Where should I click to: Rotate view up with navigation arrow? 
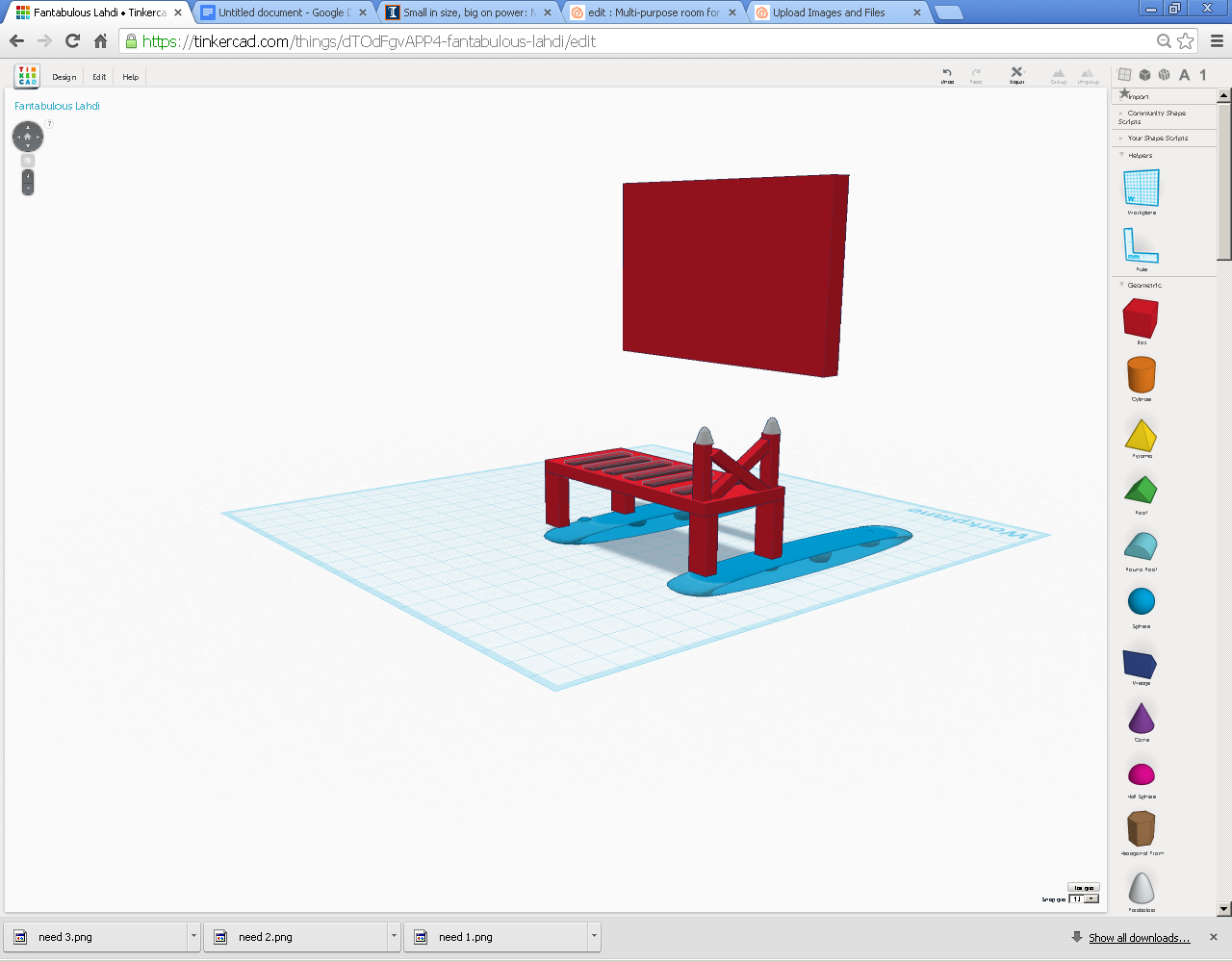click(27, 126)
